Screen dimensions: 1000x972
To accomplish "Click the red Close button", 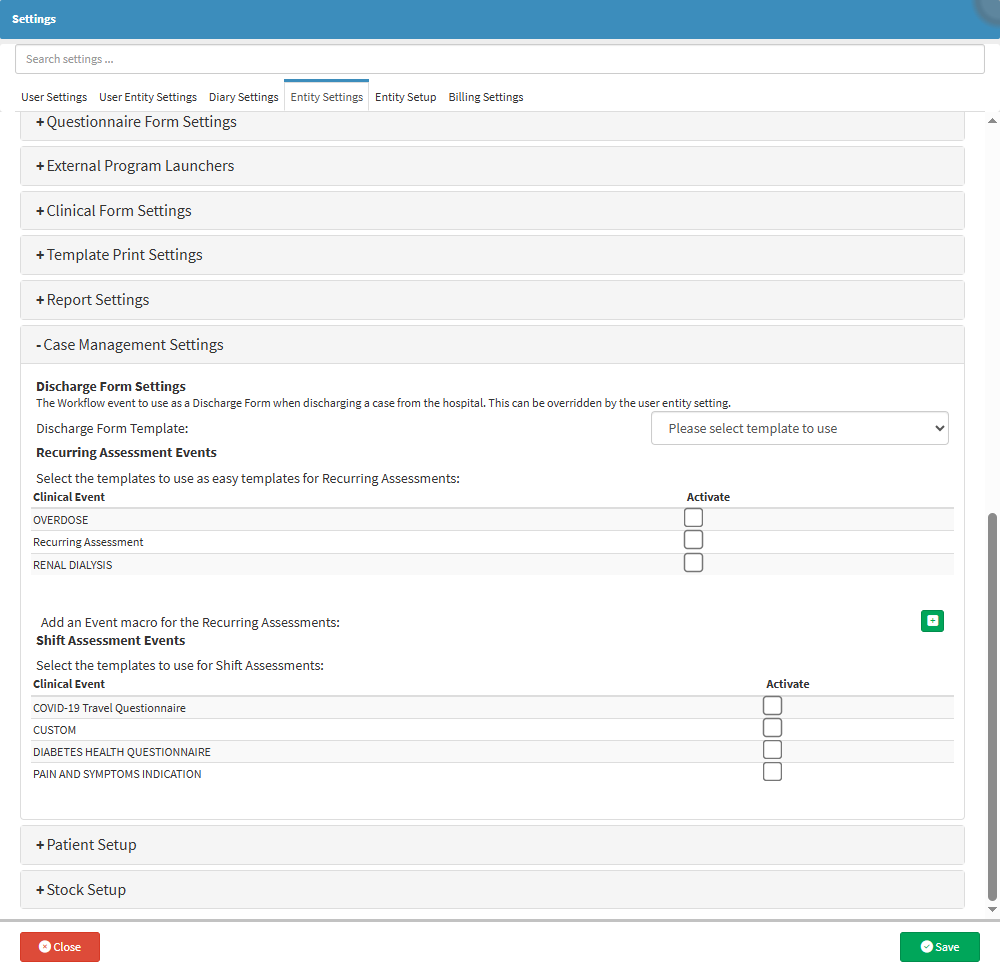I will (60, 947).
